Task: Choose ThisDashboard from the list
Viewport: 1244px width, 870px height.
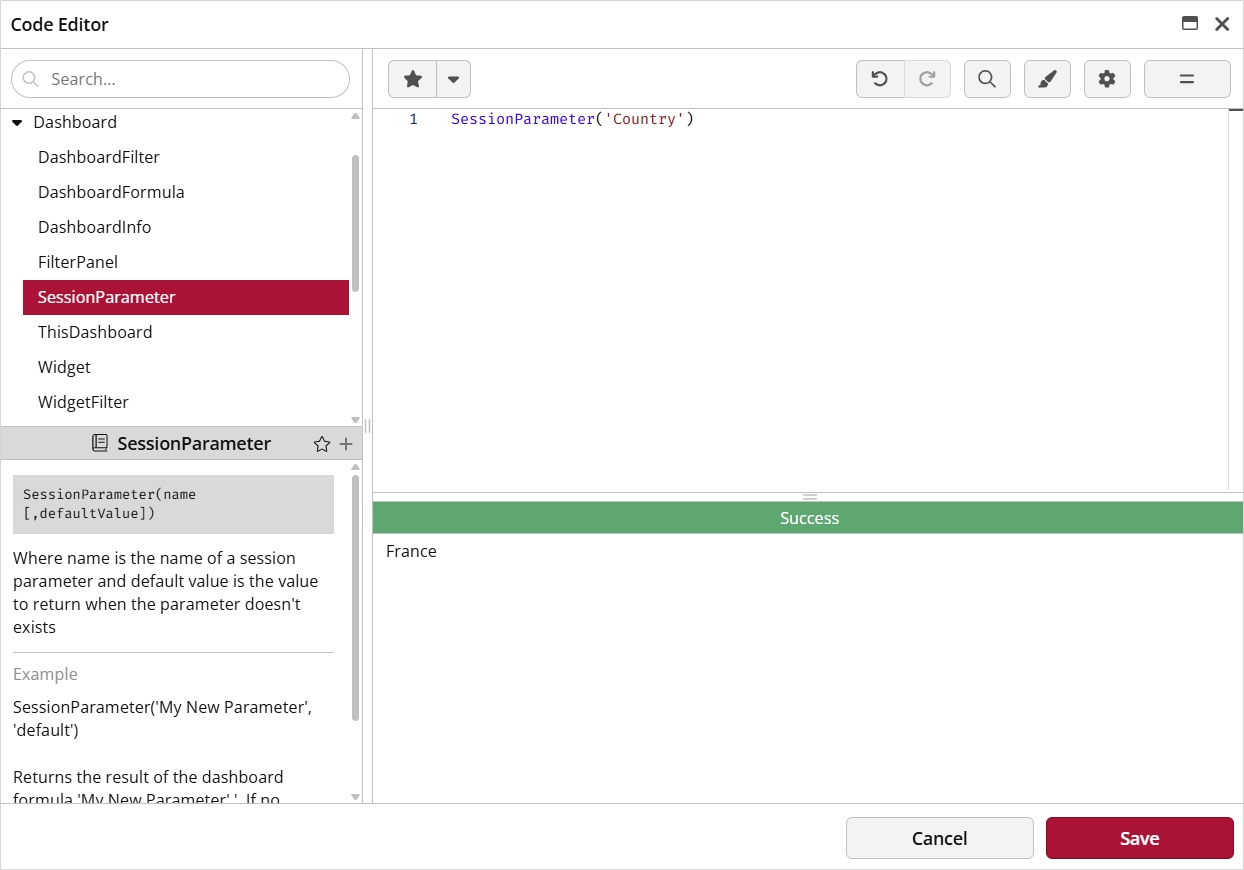Action: click(x=95, y=332)
